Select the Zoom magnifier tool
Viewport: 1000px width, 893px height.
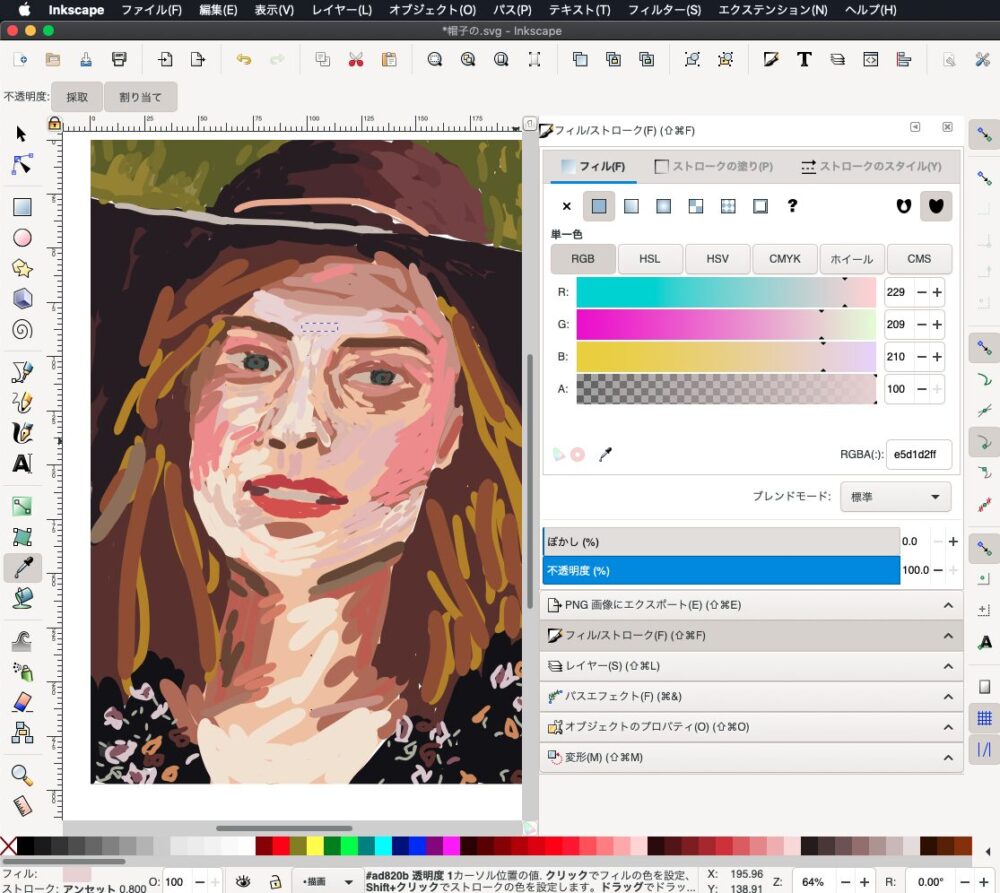[22, 774]
